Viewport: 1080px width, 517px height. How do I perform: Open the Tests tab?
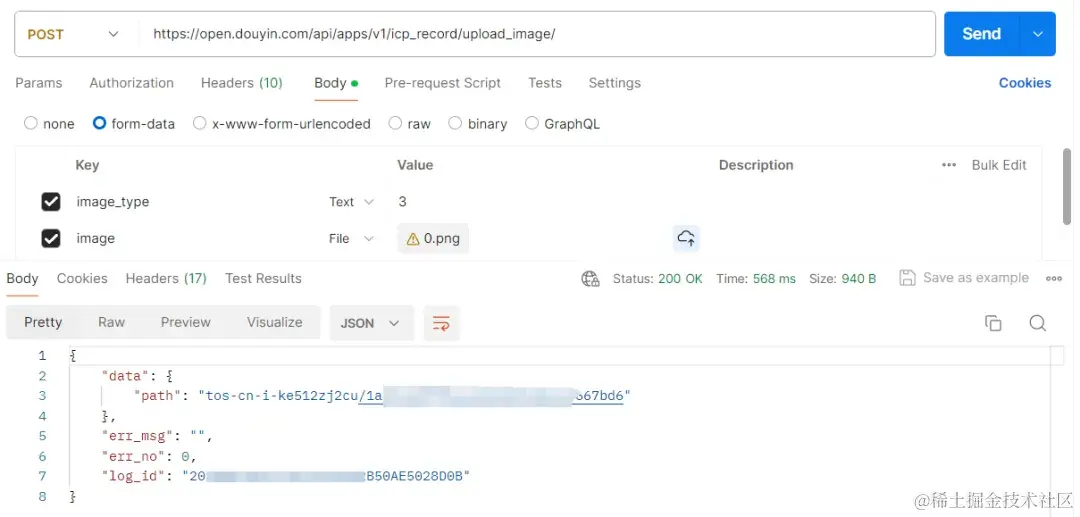tap(545, 83)
